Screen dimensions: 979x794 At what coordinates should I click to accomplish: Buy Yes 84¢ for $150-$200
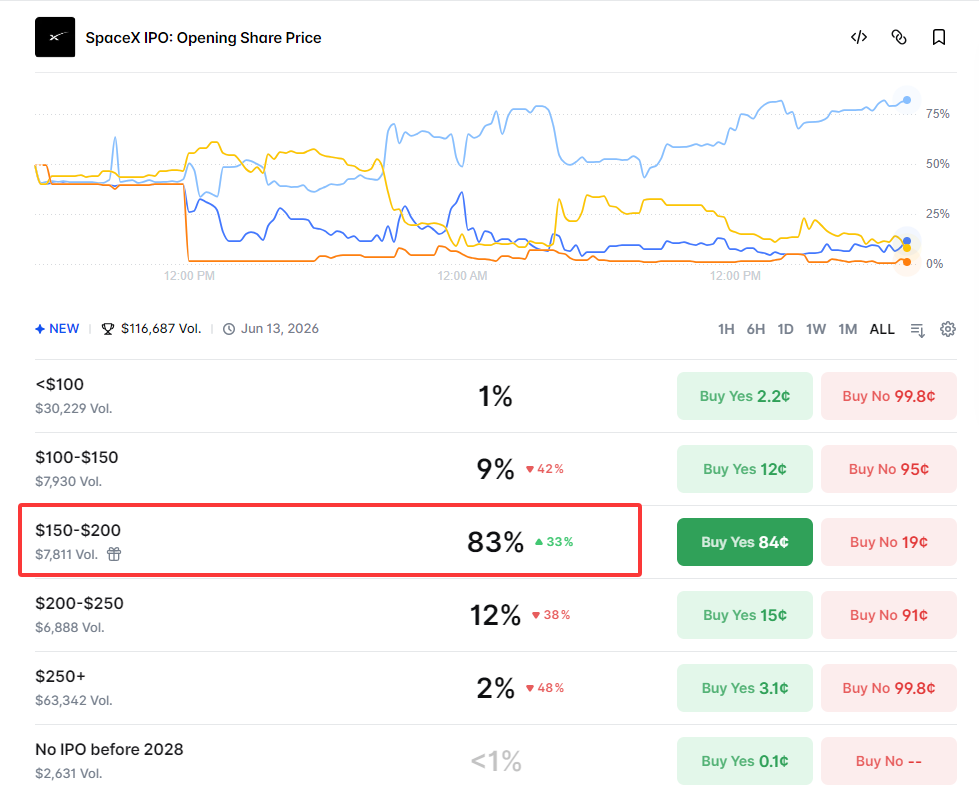pyautogui.click(x=744, y=542)
